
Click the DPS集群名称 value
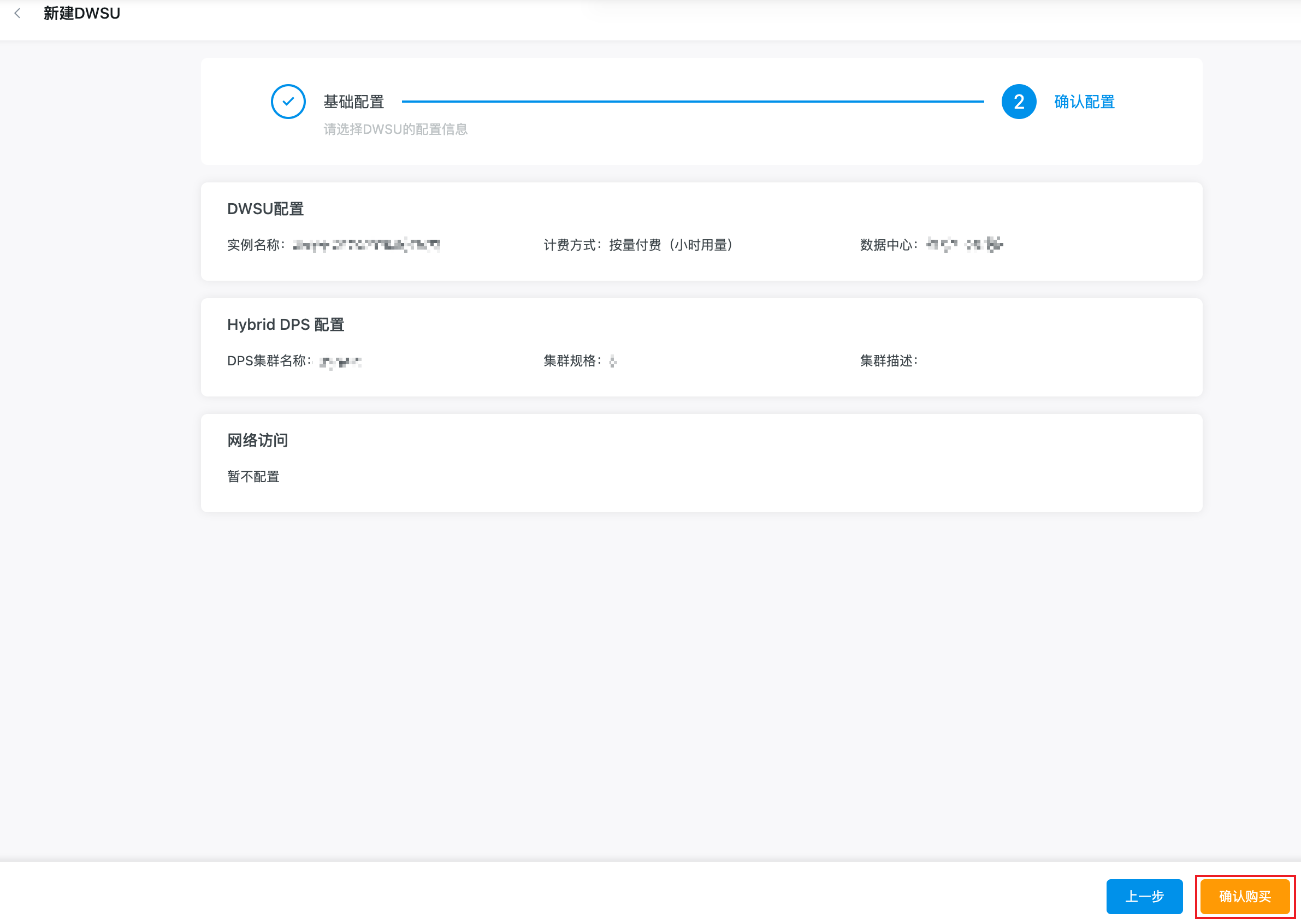click(340, 362)
